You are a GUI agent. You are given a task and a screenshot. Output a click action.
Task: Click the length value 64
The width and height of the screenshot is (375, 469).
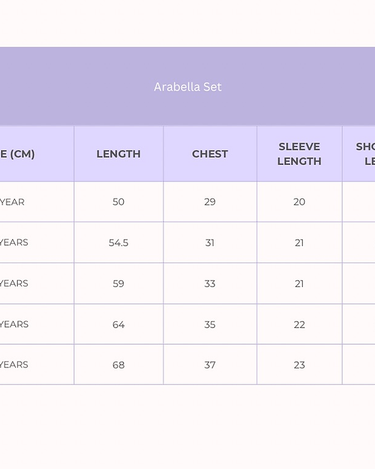coord(119,325)
